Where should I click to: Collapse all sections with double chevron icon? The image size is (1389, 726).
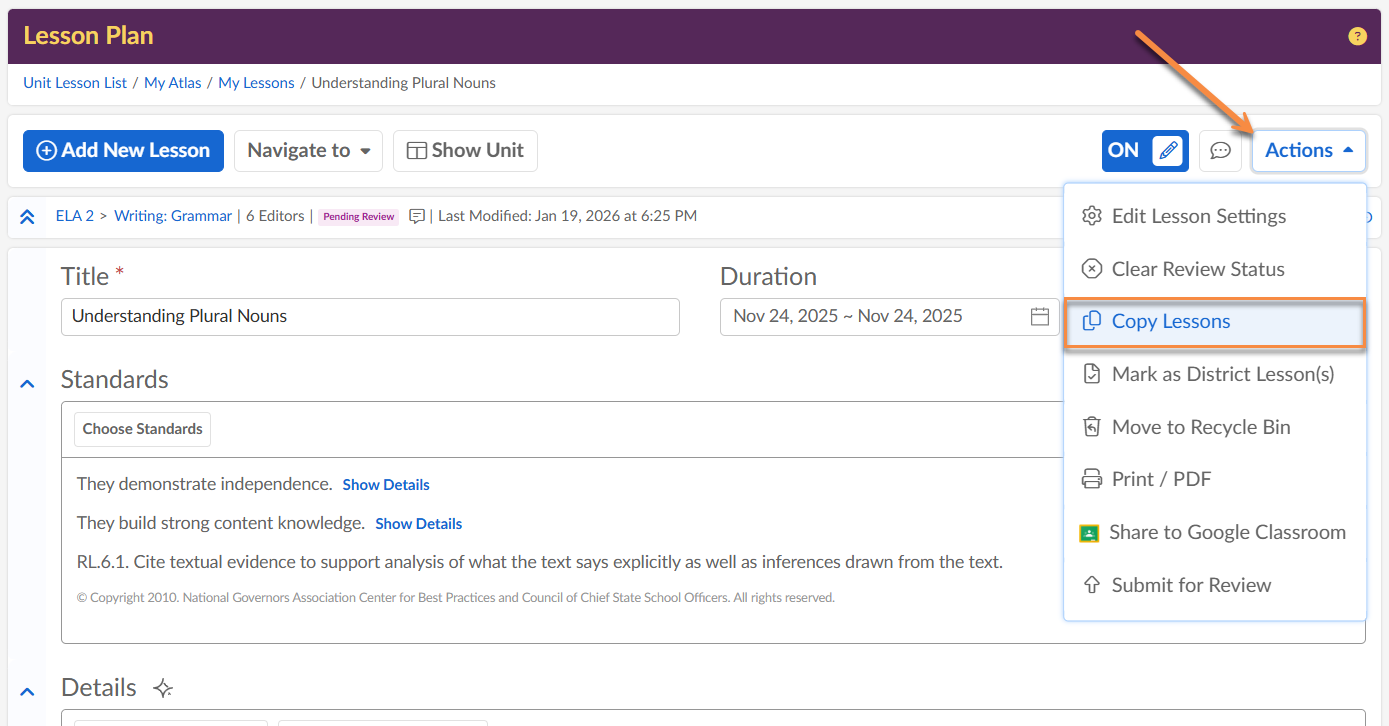click(x=27, y=217)
